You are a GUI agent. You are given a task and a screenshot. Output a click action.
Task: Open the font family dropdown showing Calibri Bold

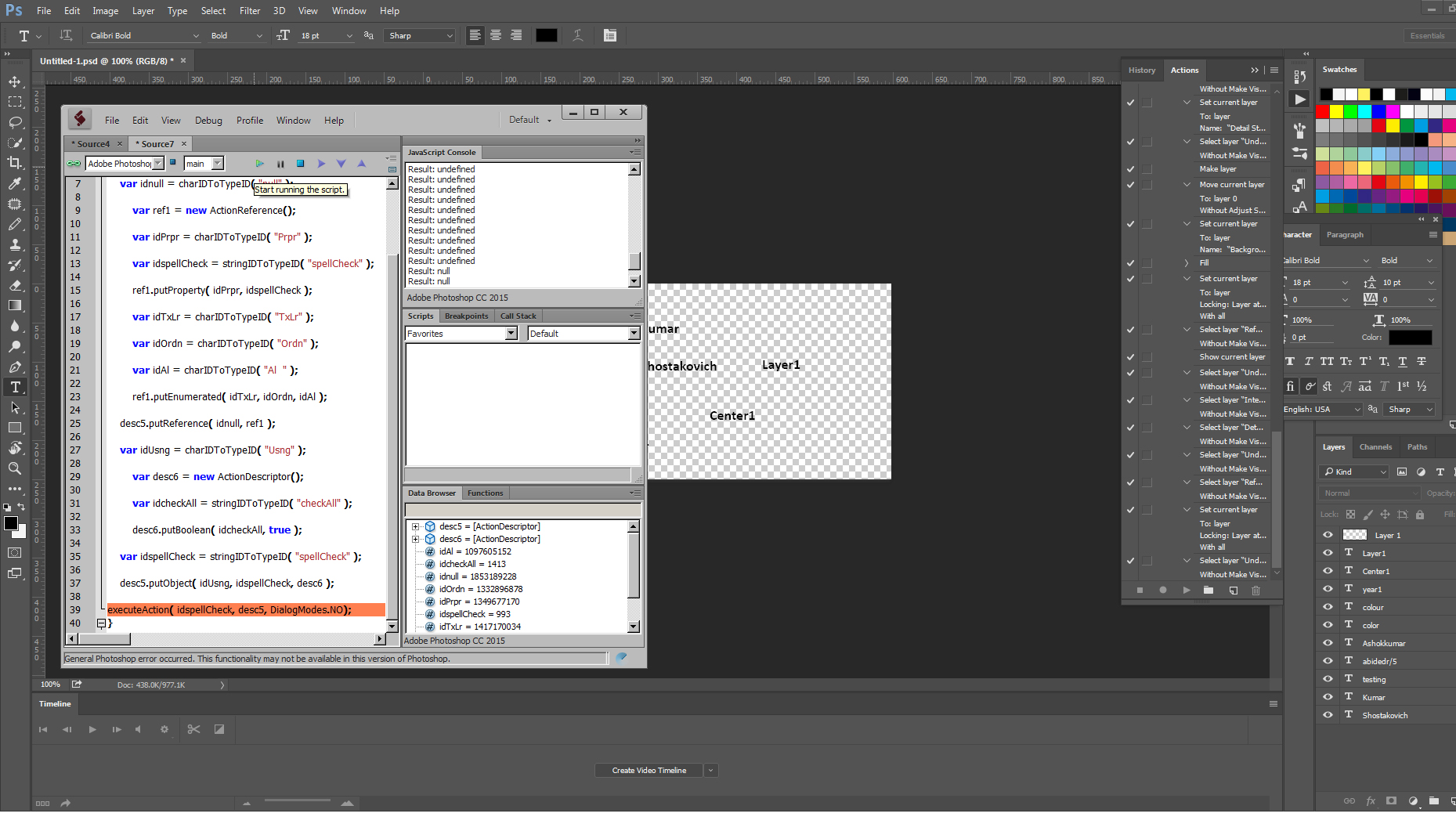click(x=195, y=35)
